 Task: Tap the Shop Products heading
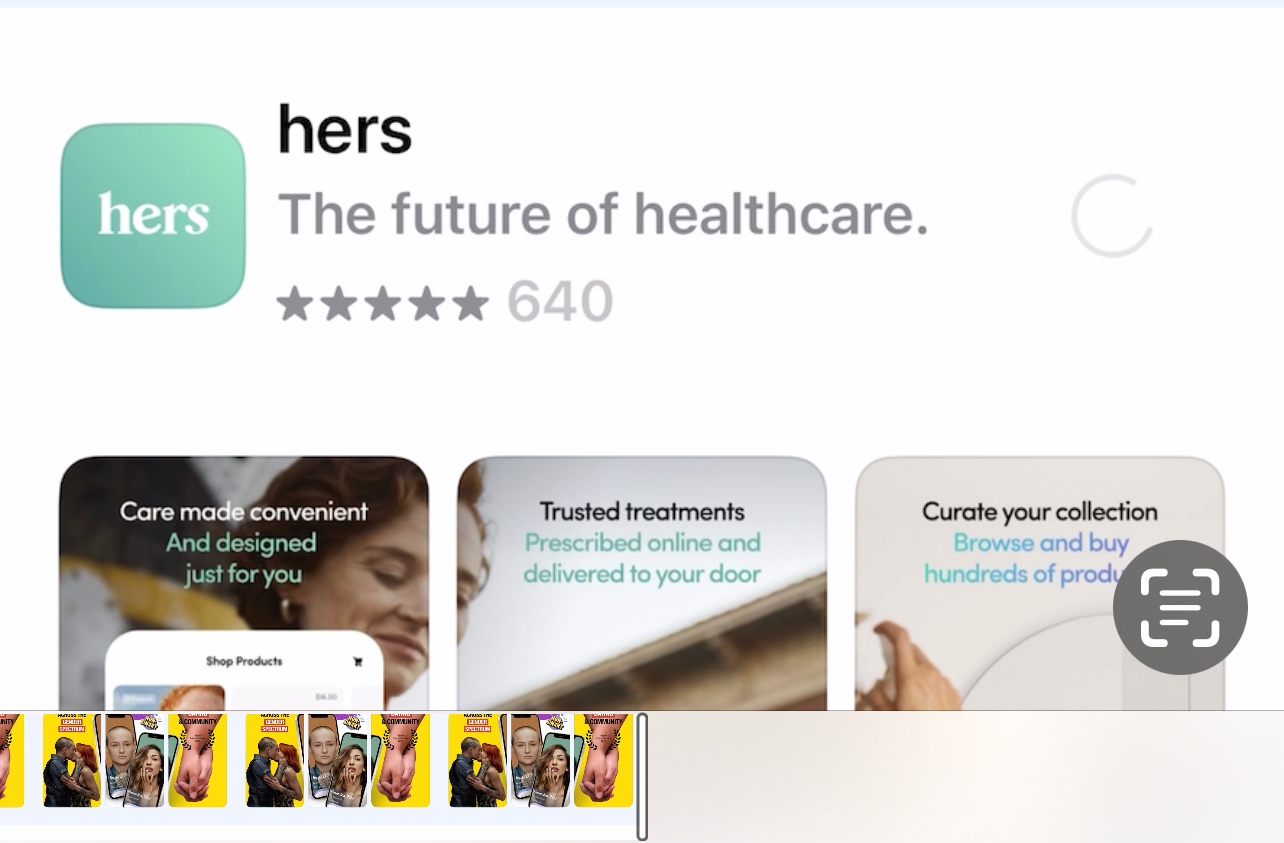pyautogui.click(x=244, y=661)
